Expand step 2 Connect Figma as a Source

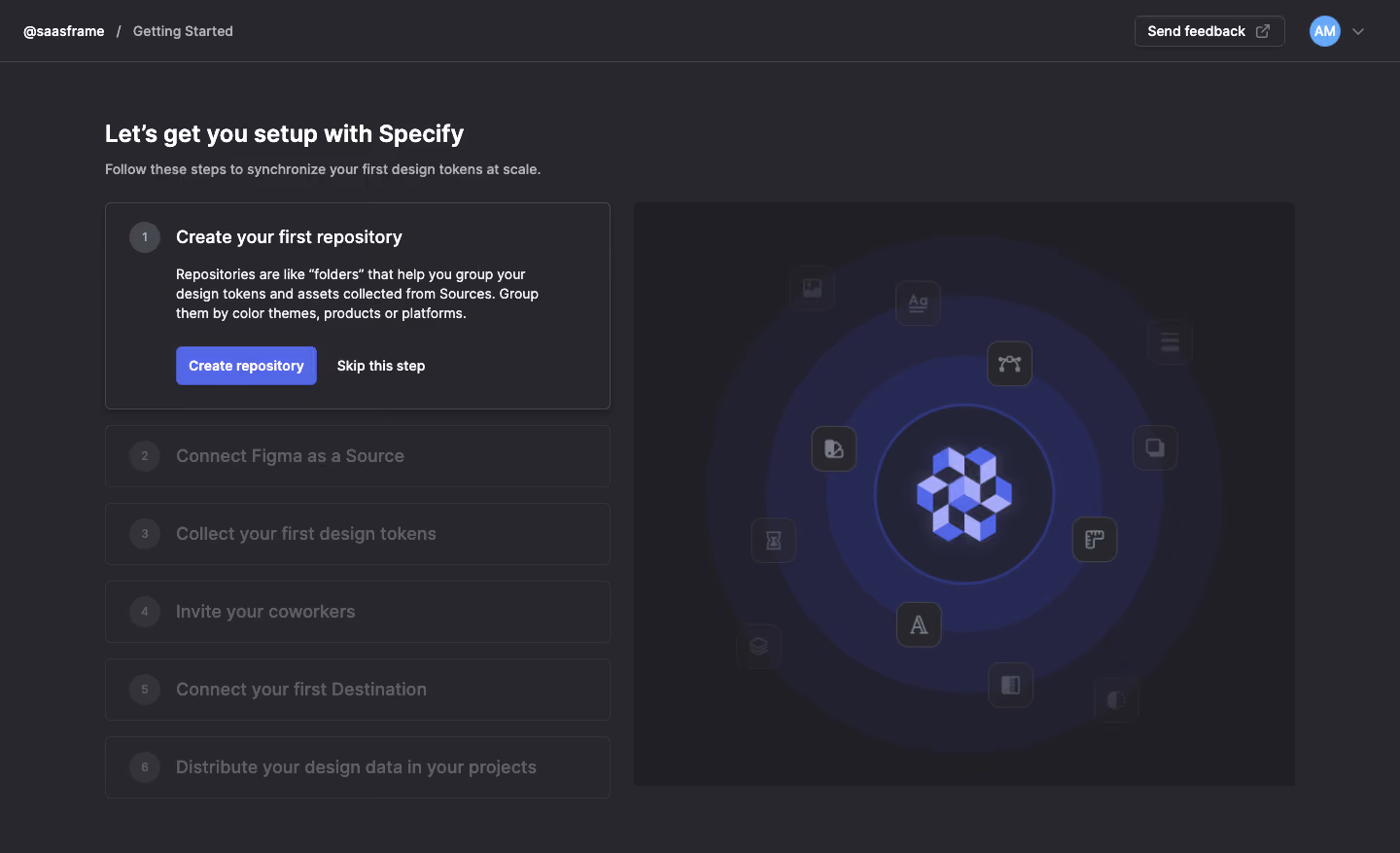[358, 456]
